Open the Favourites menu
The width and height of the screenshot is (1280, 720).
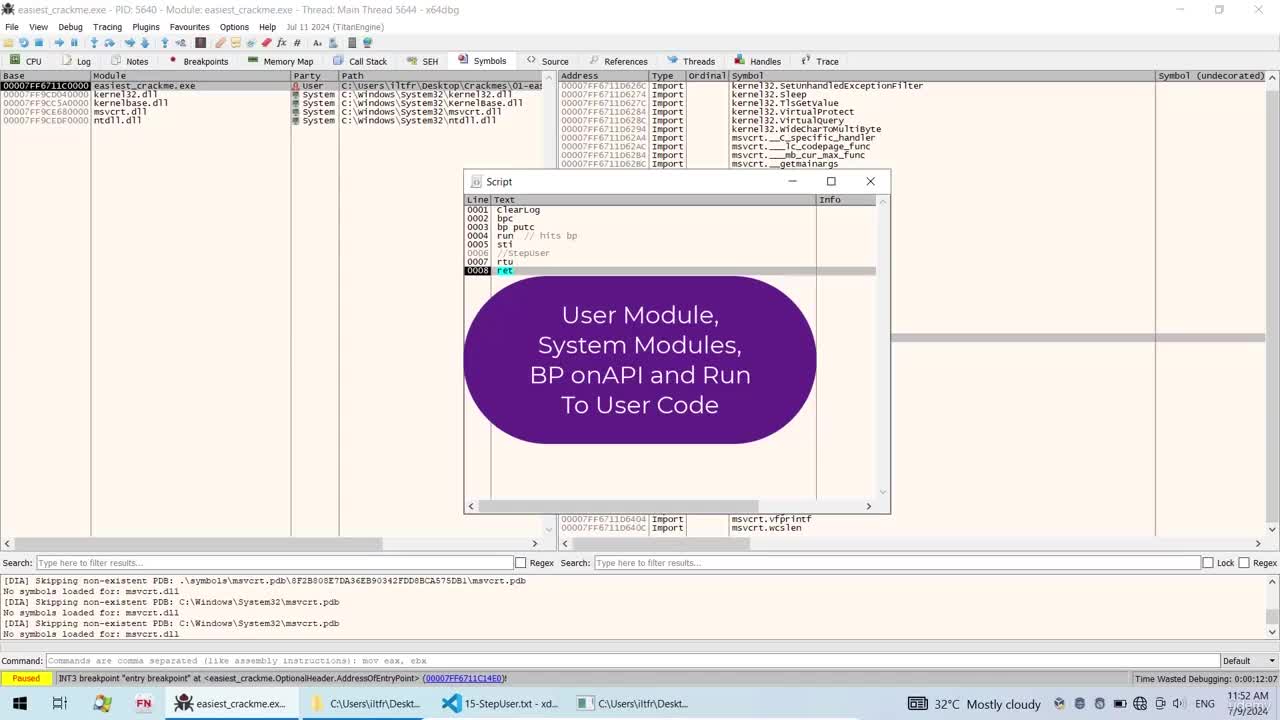(x=189, y=27)
